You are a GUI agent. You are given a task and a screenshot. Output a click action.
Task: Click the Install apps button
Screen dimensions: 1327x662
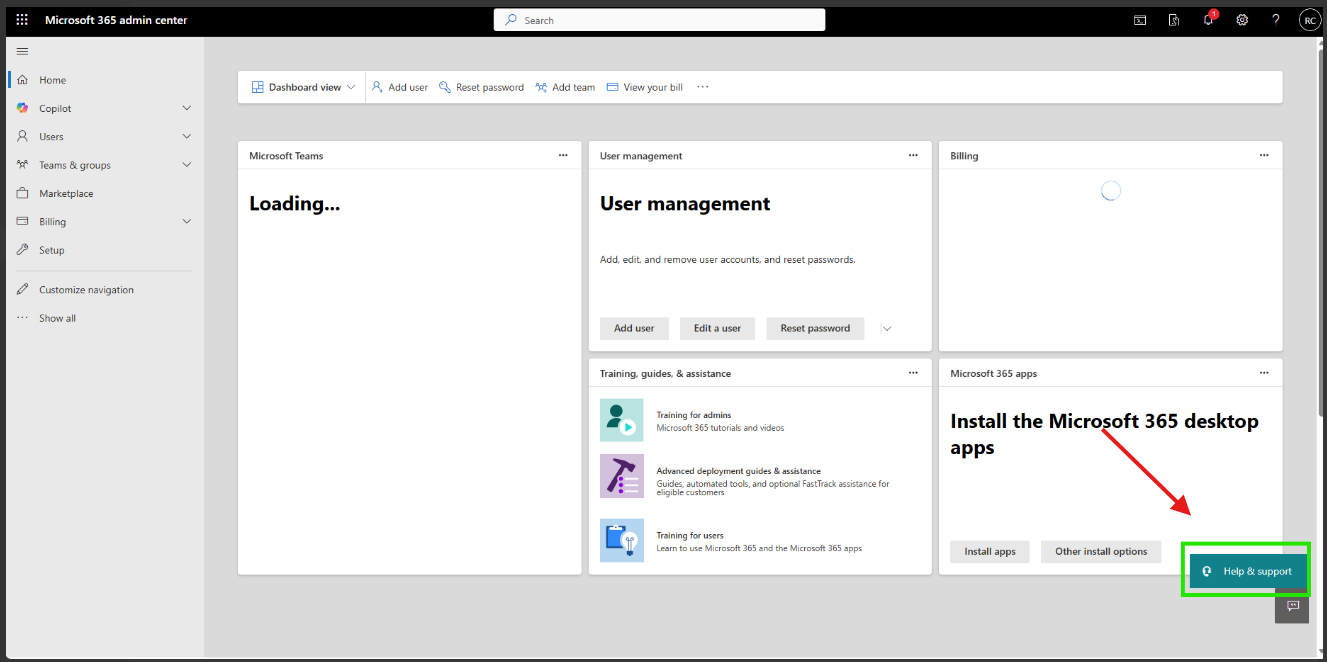[990, 551]
